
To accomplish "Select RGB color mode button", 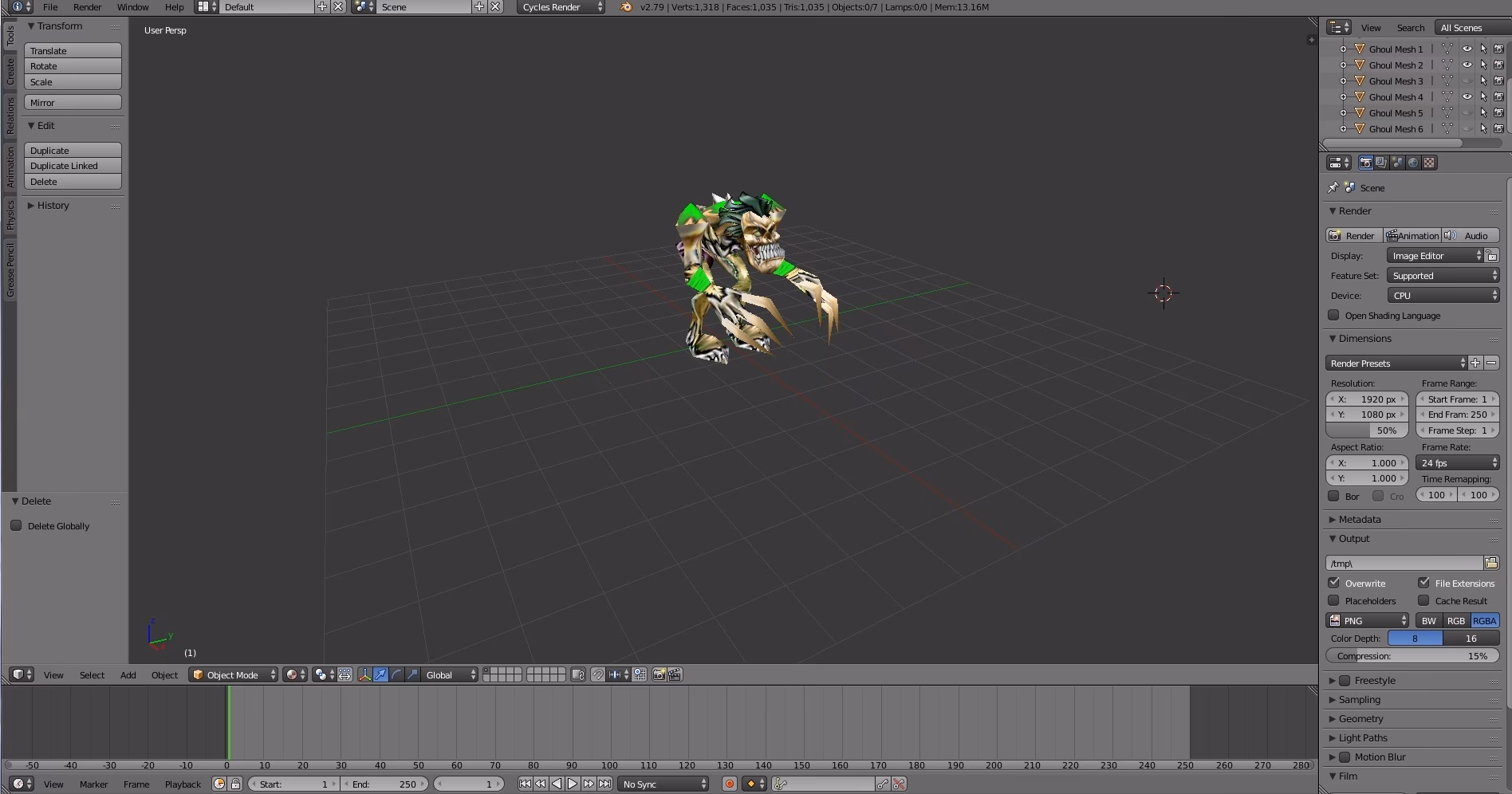I will (x=1456, y=620).
